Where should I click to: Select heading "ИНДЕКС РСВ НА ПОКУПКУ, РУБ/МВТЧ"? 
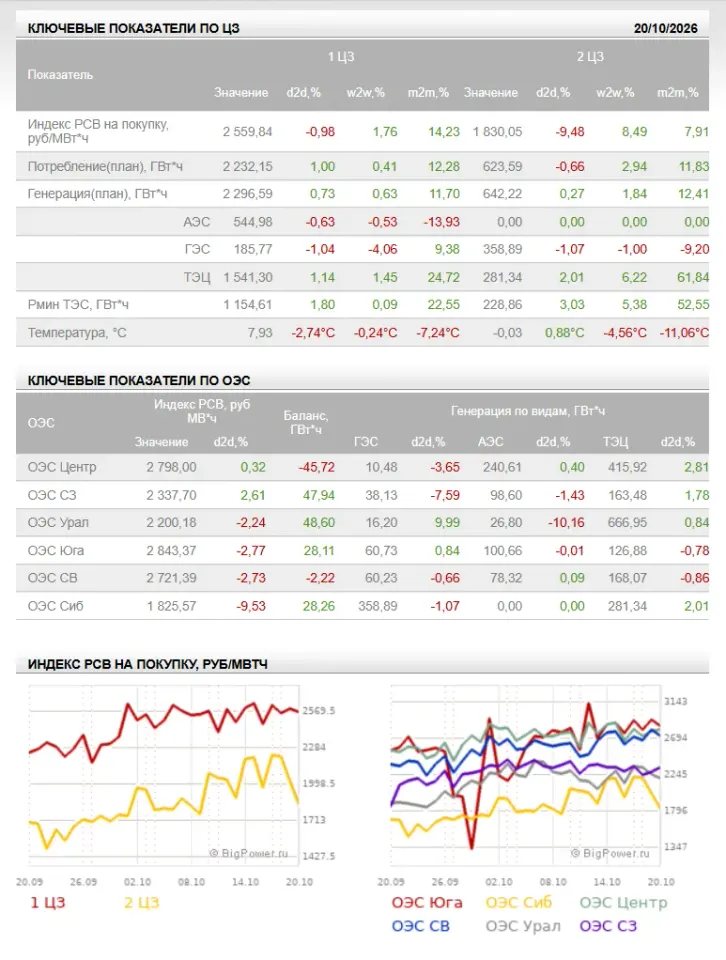coord(148,664)
